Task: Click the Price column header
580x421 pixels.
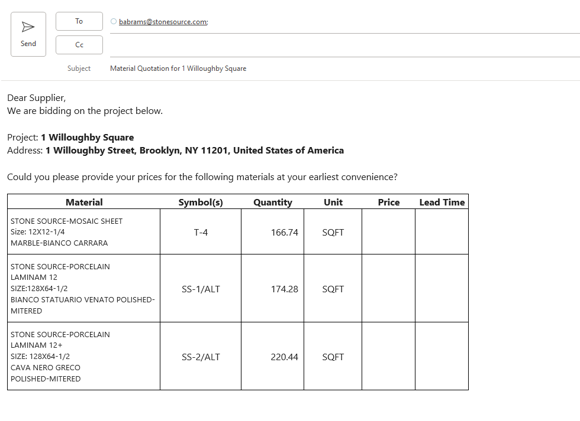Action: point(388,202)
